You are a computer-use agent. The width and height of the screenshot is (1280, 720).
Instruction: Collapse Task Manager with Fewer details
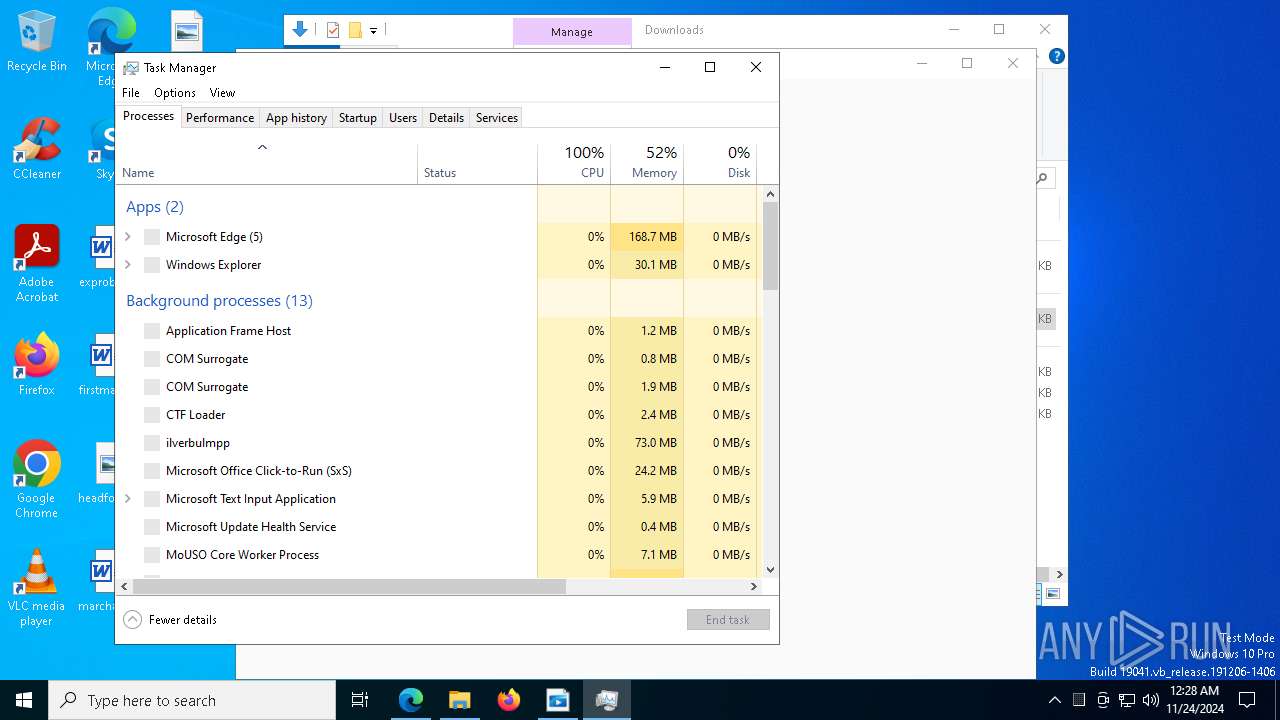point(170,620)
